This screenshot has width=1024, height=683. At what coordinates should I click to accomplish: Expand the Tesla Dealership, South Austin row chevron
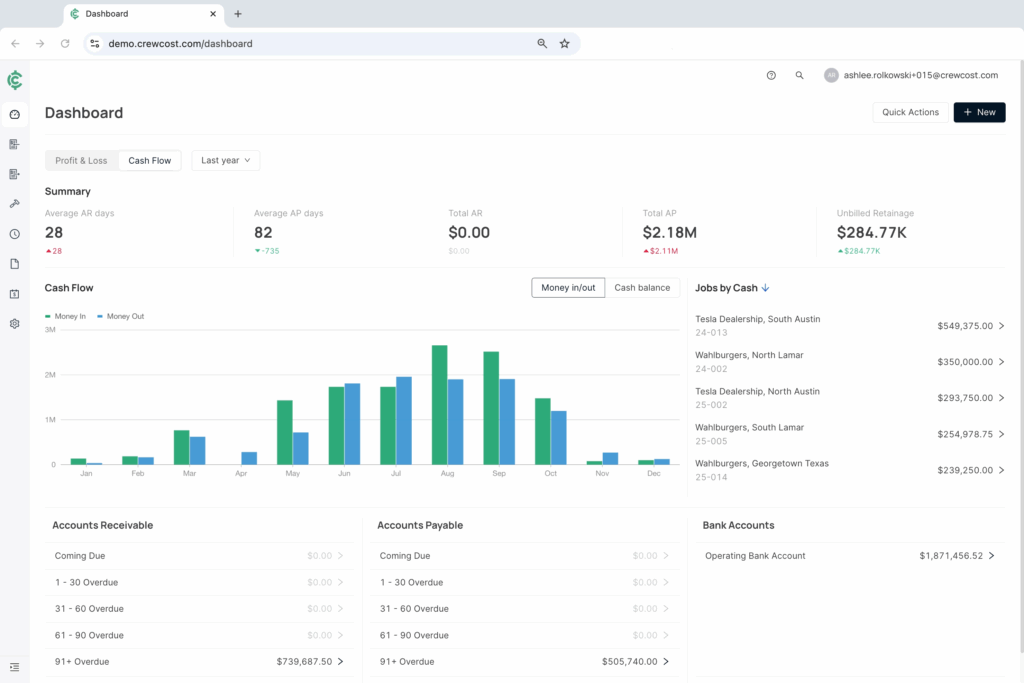point(1002,326)
